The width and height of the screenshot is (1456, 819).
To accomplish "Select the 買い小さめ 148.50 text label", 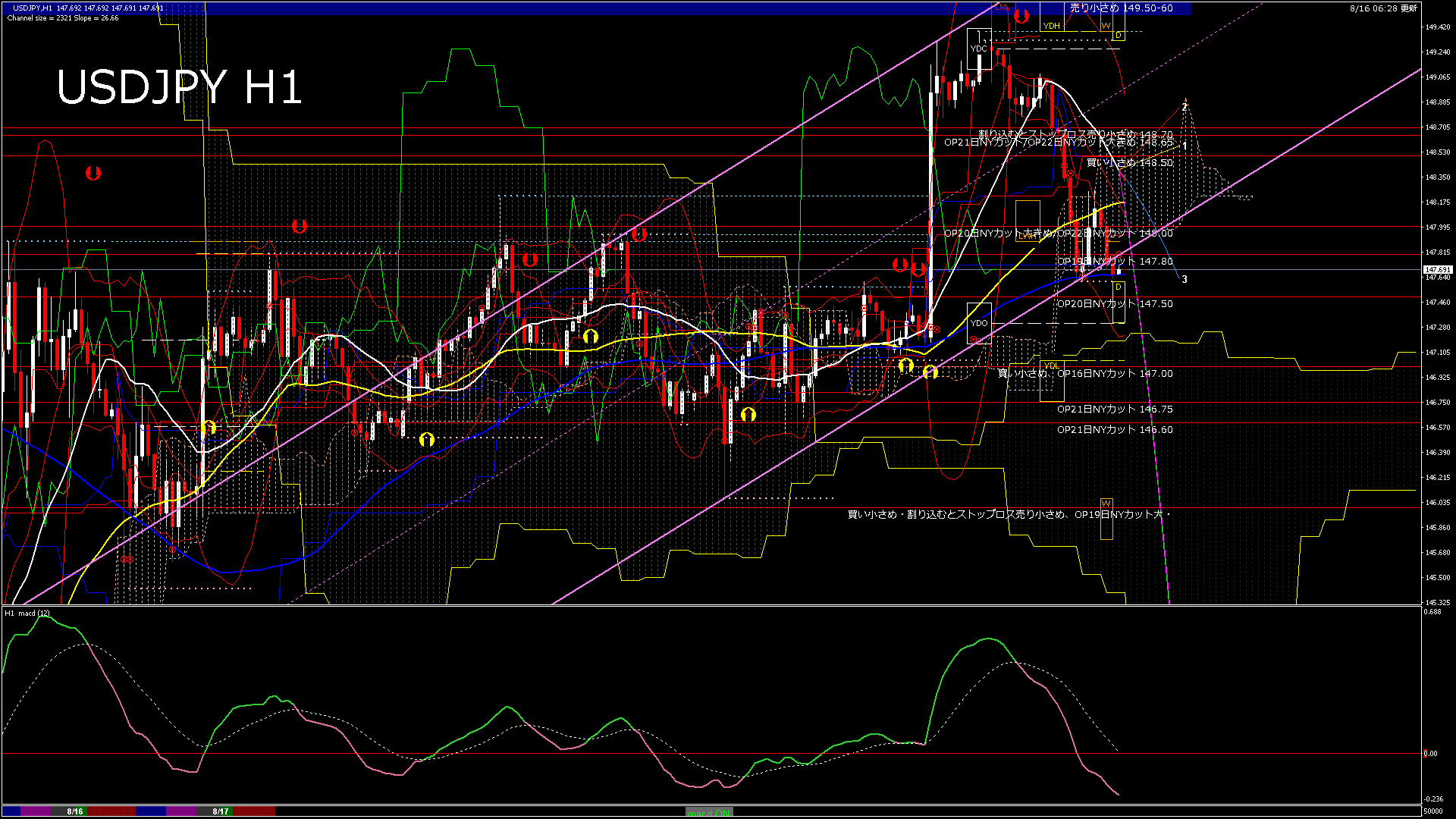I will click(1129, 163).
